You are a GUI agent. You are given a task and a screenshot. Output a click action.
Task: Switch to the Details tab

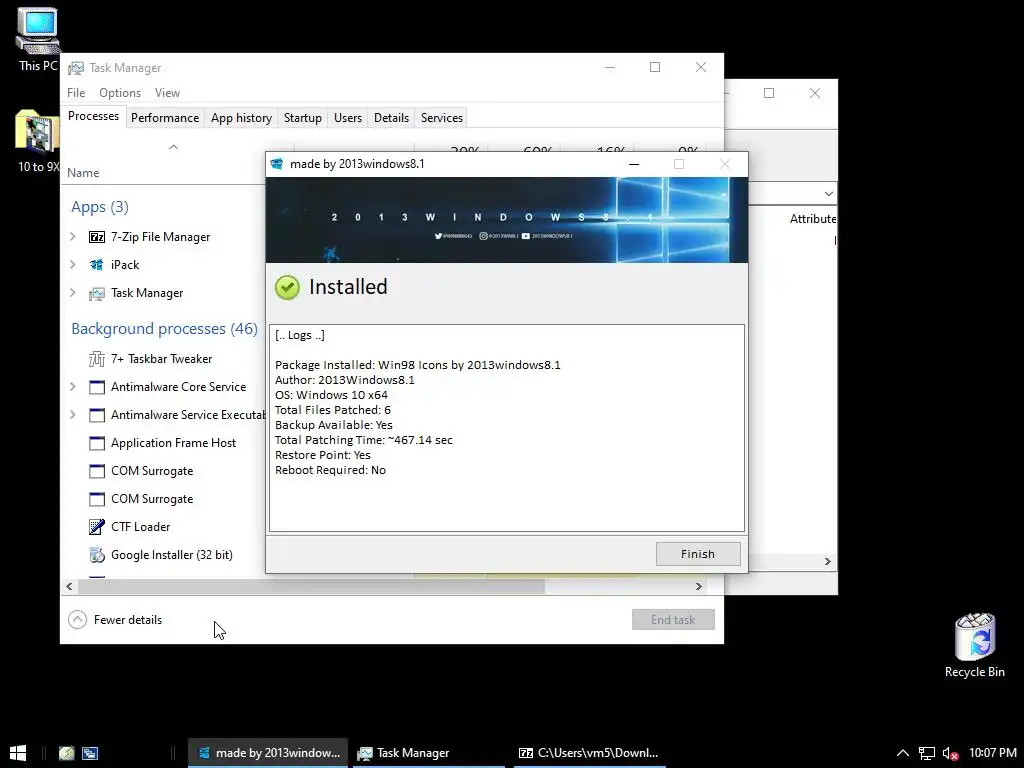coord(391,118)
